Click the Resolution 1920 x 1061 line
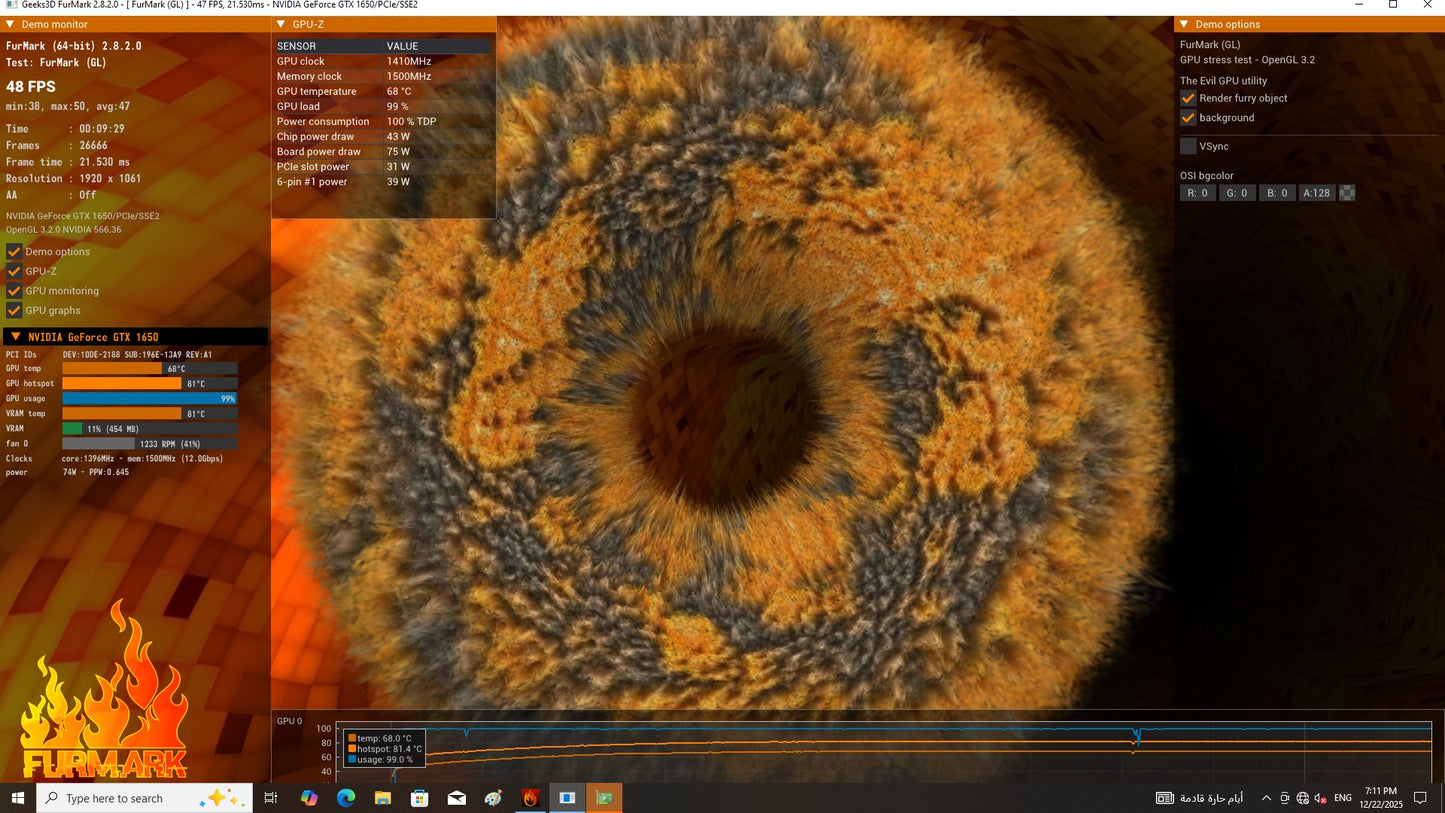 tap(73, 179)
